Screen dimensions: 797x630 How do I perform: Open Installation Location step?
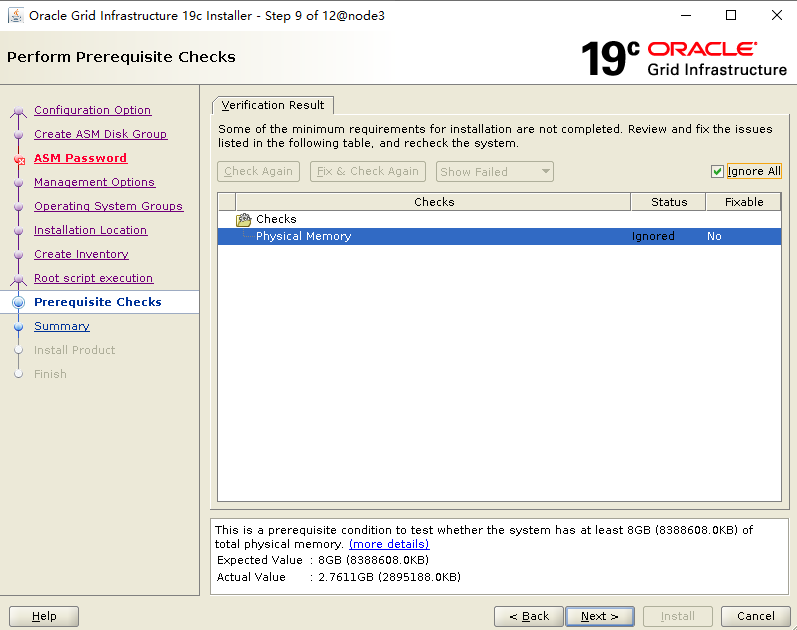(x=90, y=230)
